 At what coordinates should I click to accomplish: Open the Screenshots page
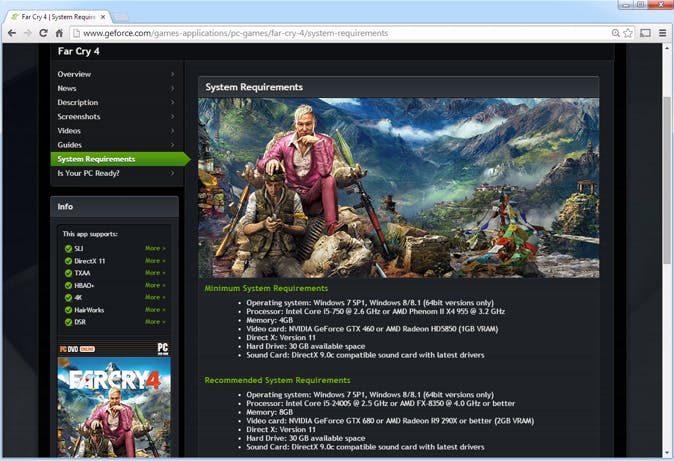click(79, 117)
